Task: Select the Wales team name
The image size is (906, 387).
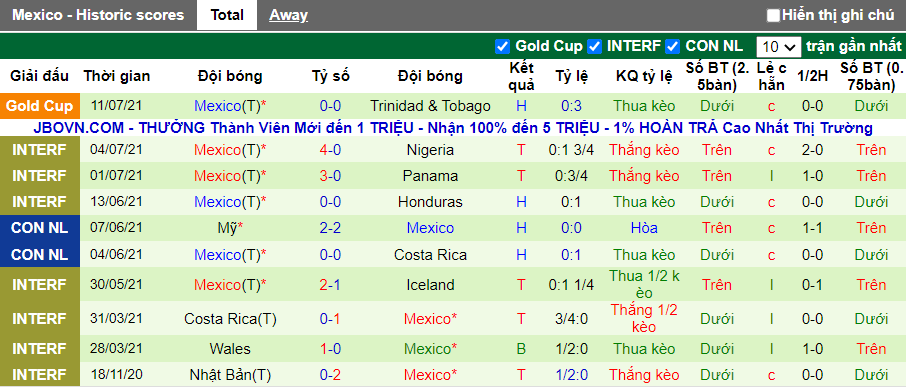Action: 230,349
